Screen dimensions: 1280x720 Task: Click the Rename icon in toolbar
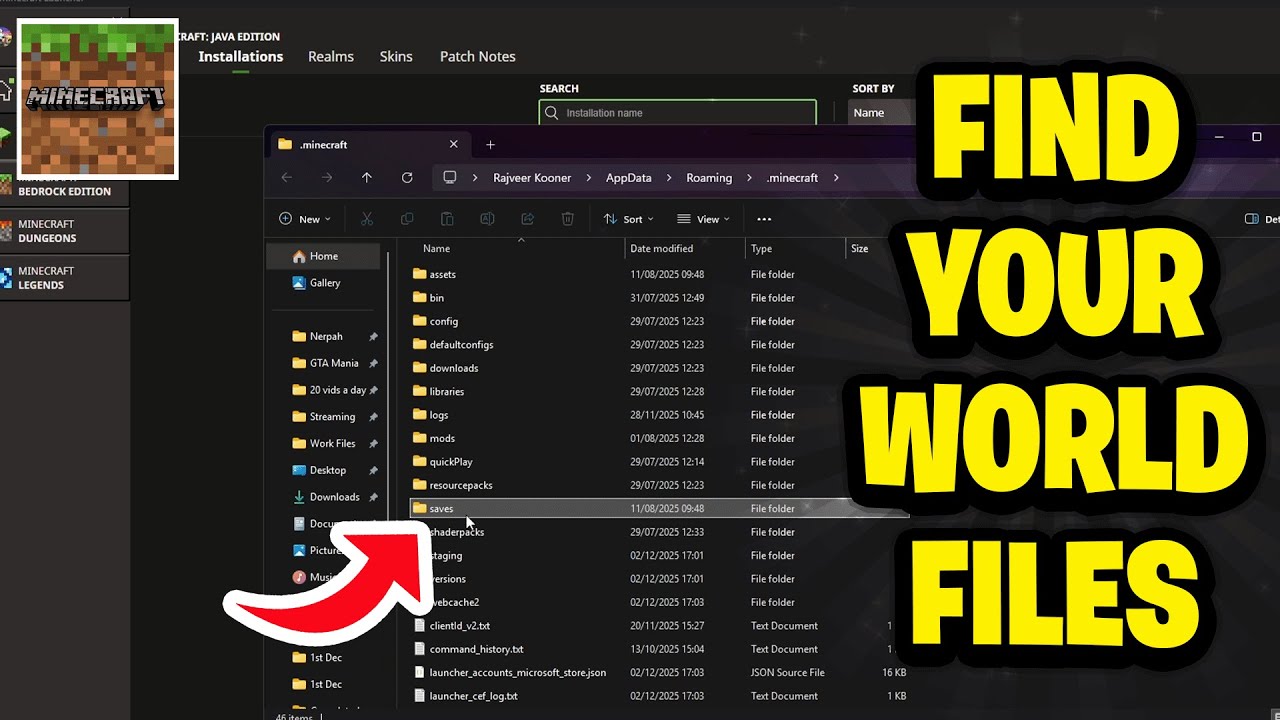click(487, 219)
